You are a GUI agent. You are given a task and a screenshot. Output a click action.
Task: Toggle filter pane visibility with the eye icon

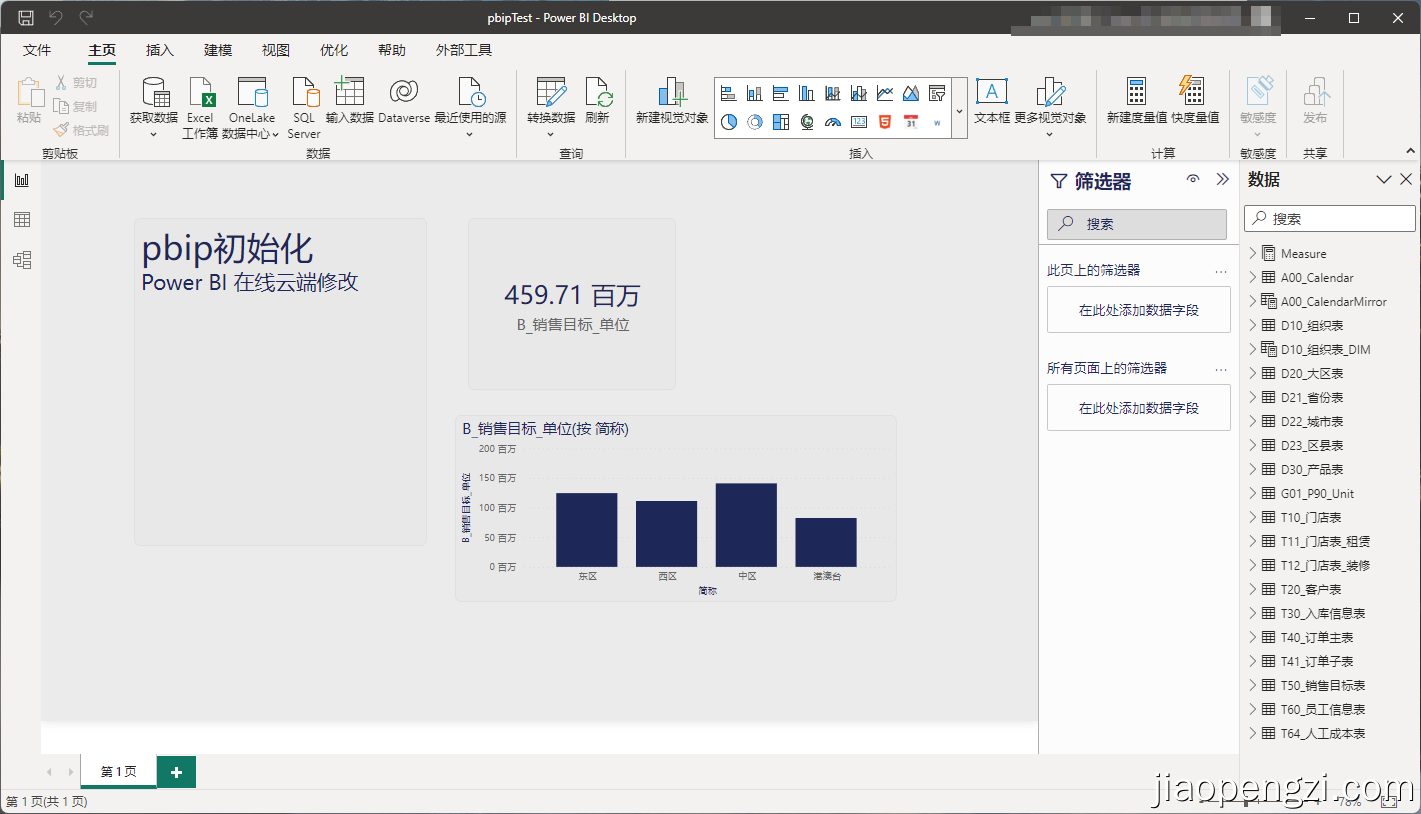pyautogui.click(x=1193, y=180)
